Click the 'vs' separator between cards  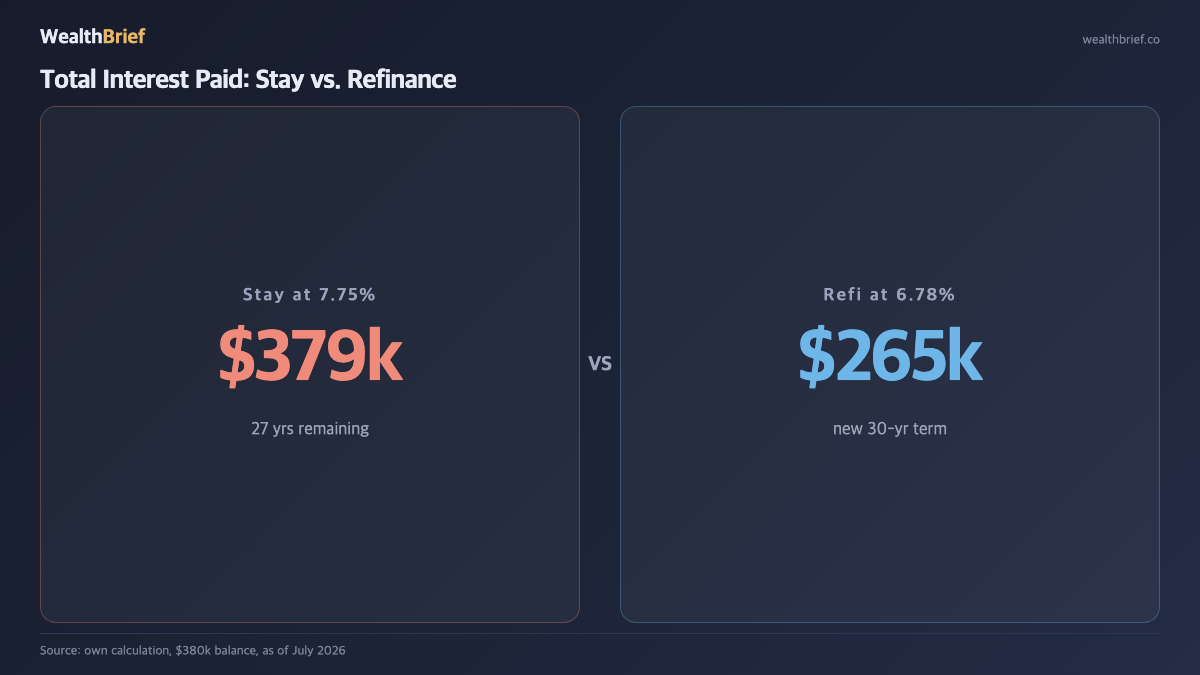pos(600,364)
